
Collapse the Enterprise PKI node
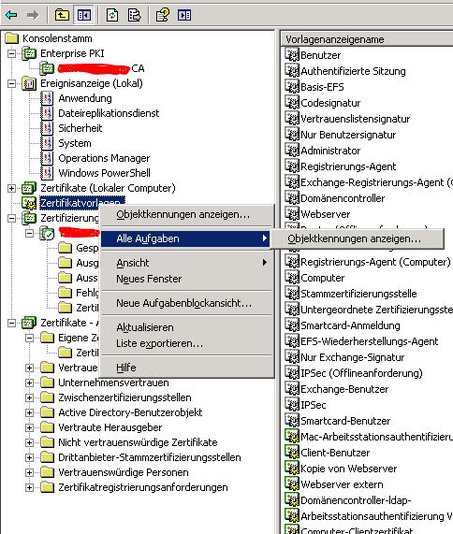coord(12,53)
